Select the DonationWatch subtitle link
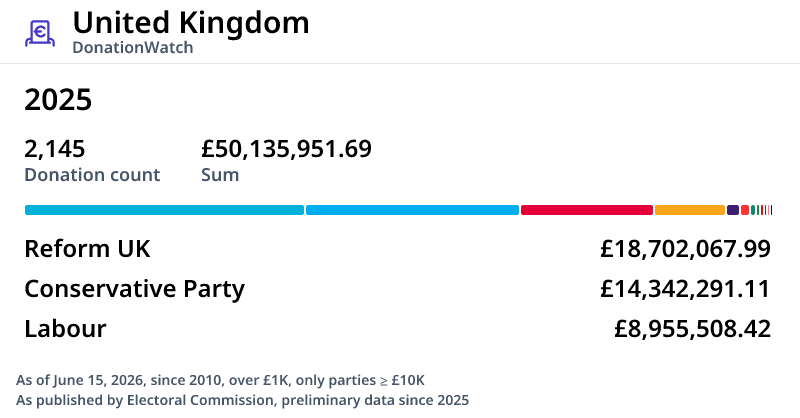800x418 pixels. pyautogui.click(x=133, y=47)
